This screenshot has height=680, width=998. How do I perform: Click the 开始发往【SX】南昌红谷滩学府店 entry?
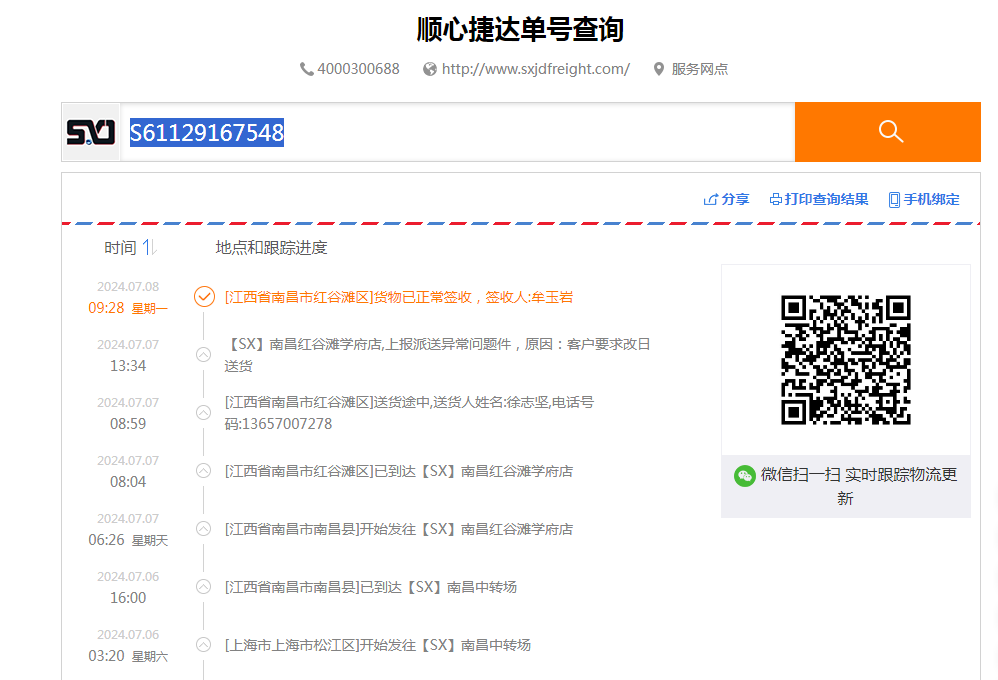[x=398, y=529]
